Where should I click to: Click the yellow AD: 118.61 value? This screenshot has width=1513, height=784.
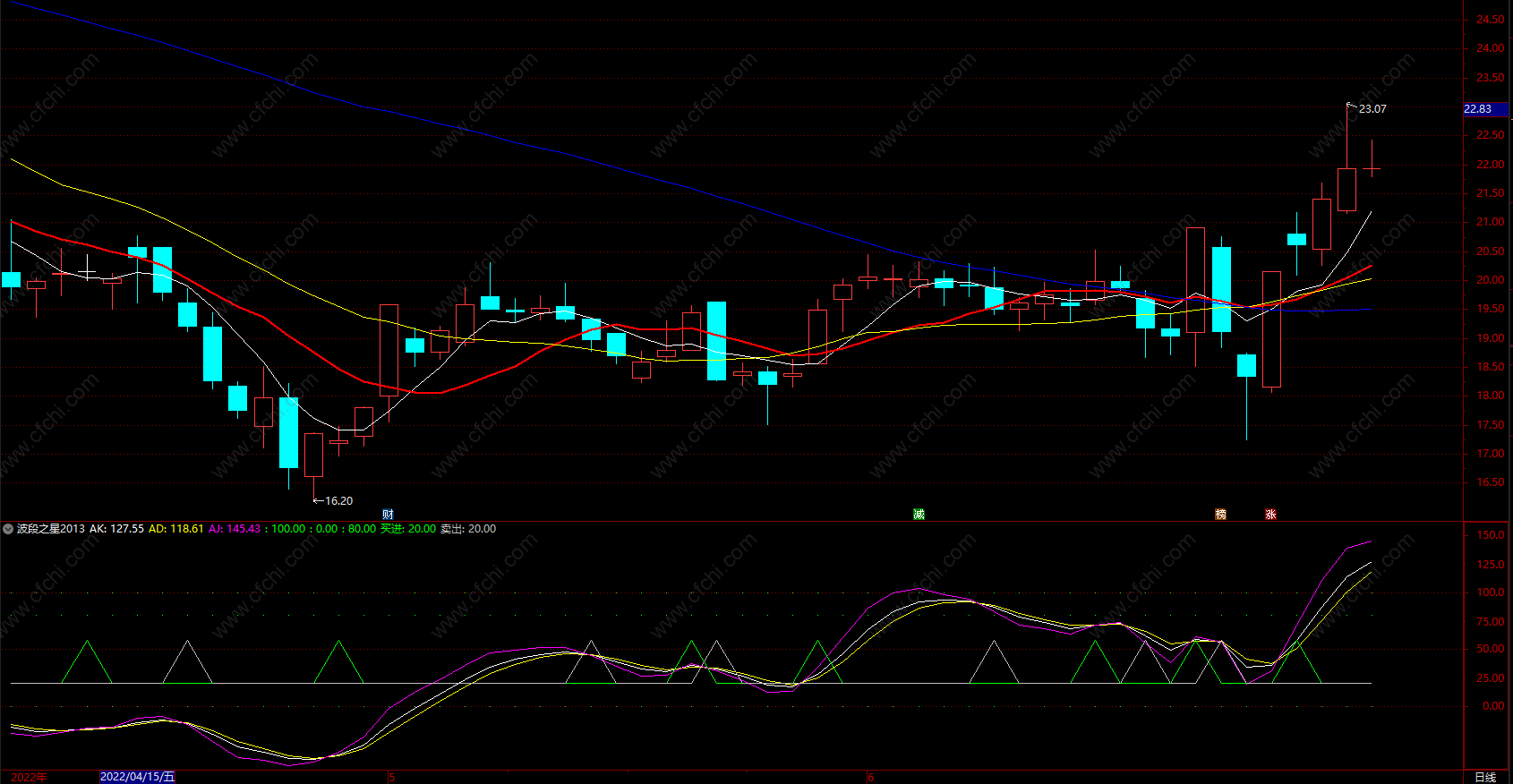175,529
